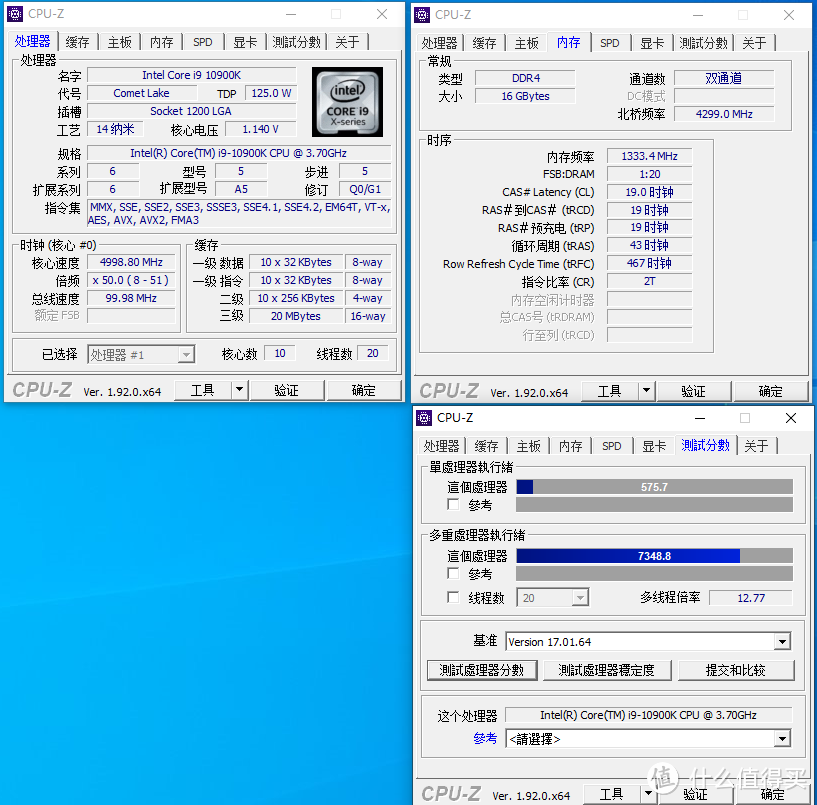The image size is (817, 805).
Task: Click the 測試處理器分數 button
Action: [481, 670]
